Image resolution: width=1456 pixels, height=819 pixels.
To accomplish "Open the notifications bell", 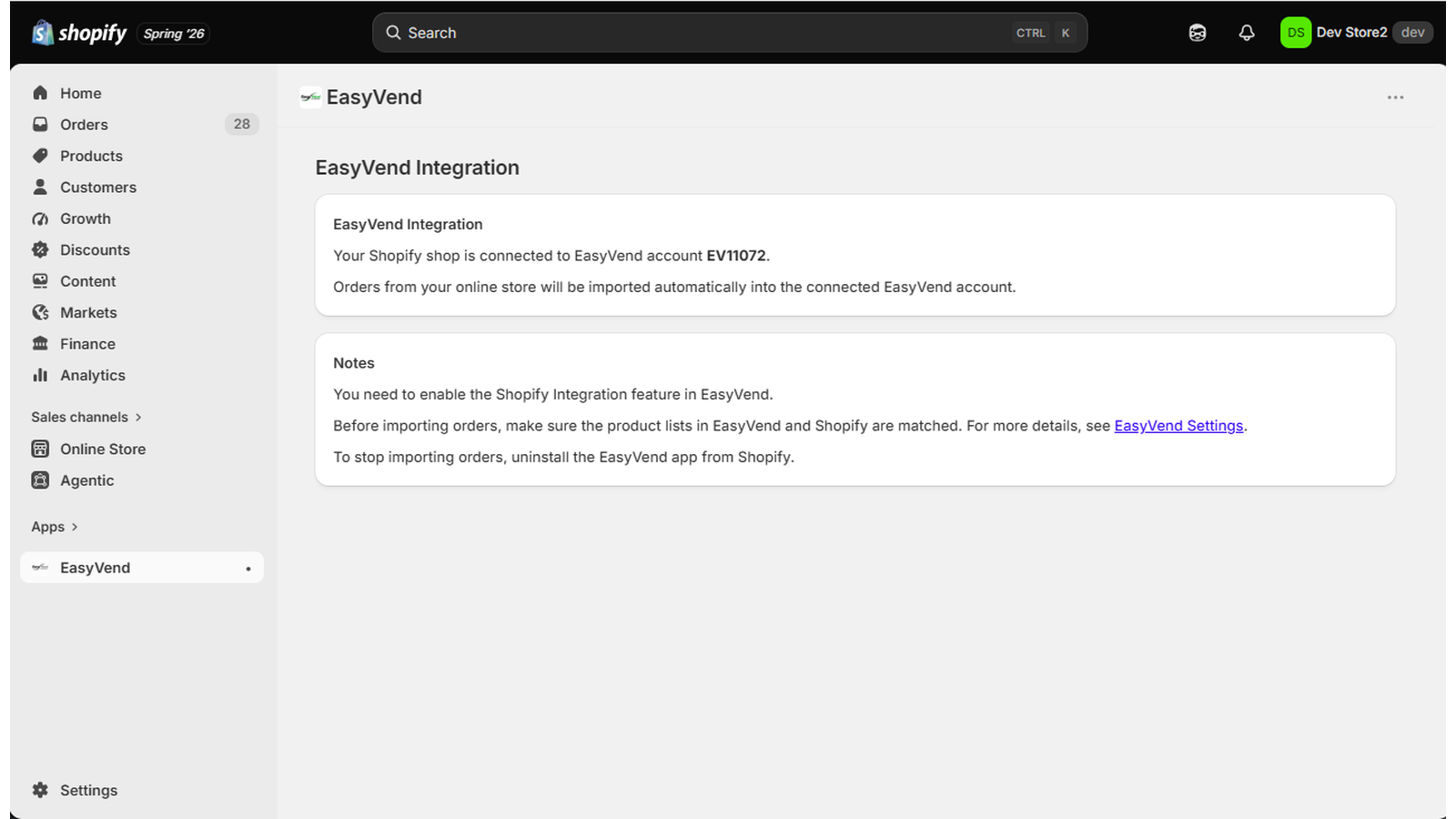I will tap(1247, 33).
